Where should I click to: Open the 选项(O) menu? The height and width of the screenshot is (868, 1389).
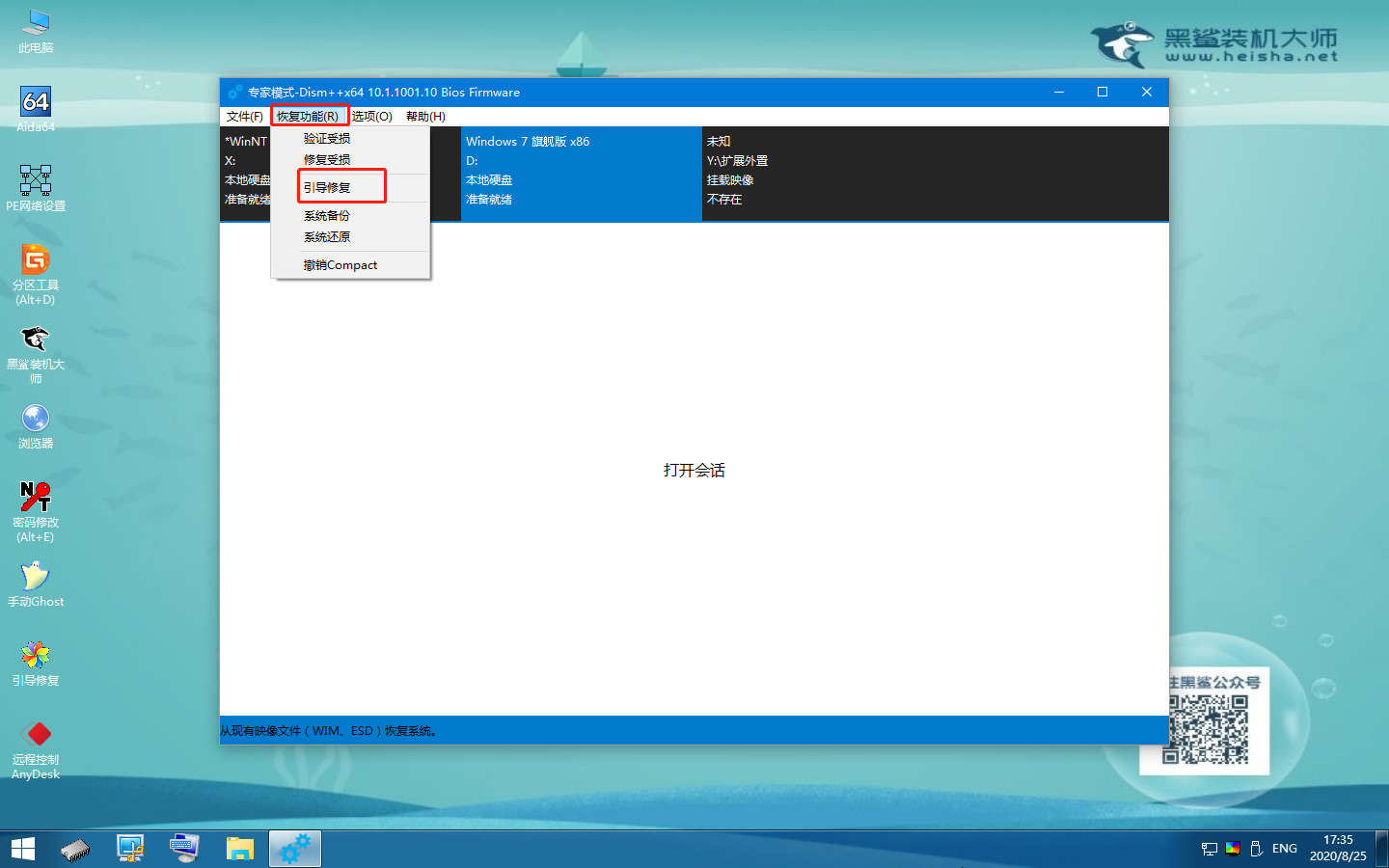371,117
